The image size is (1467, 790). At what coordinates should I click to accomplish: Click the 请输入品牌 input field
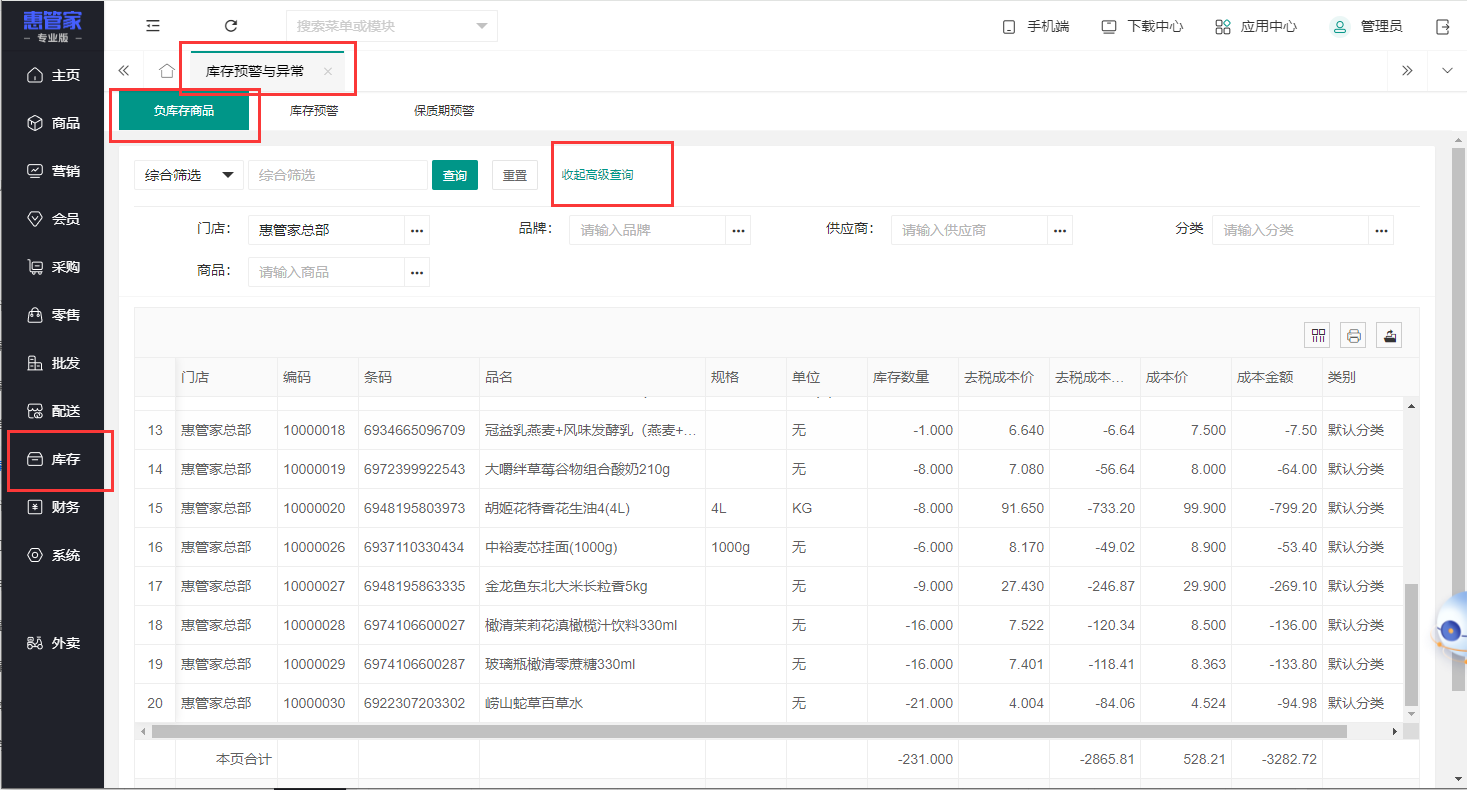pos(648,230)
